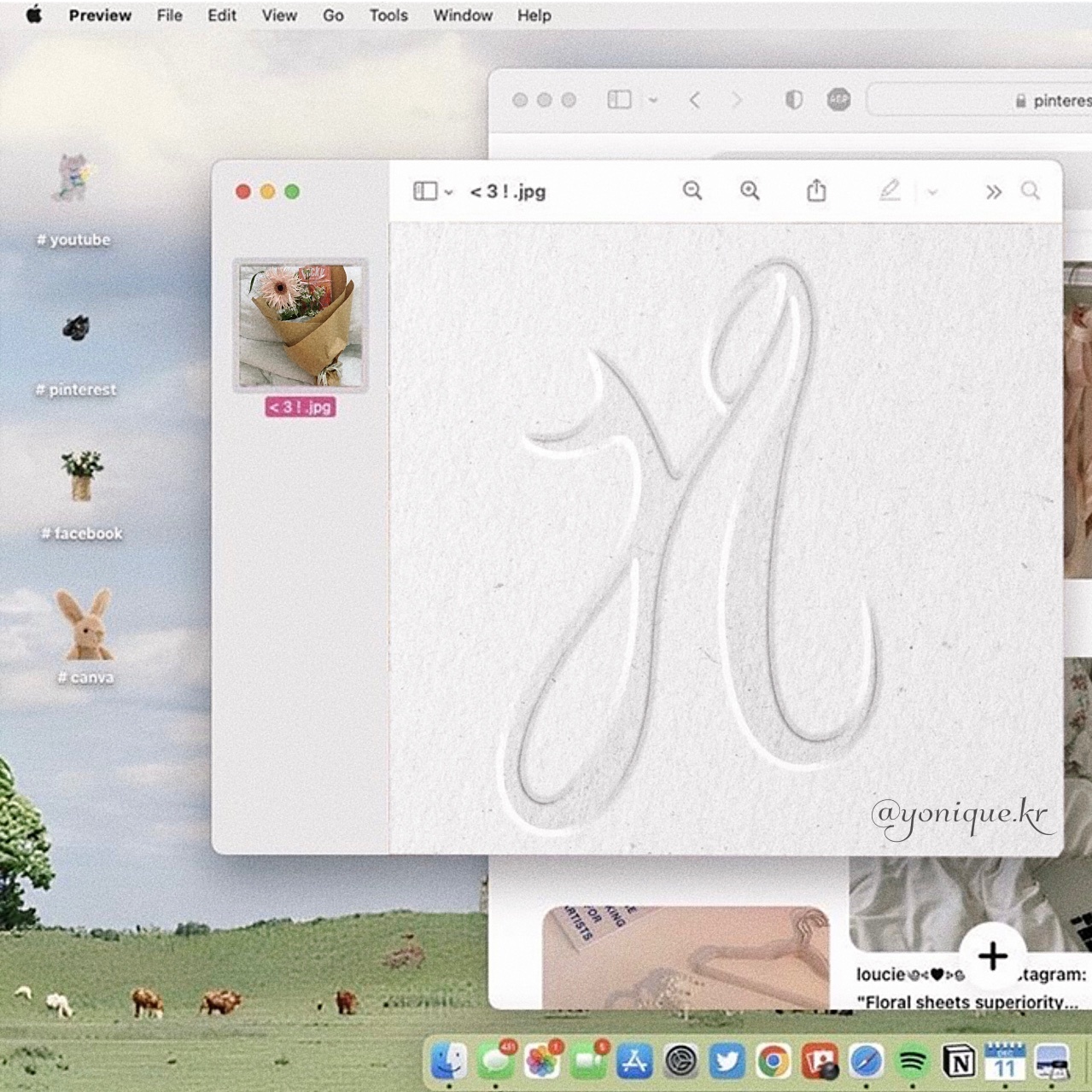Open Spotify from the Dock

point(913,1061)
